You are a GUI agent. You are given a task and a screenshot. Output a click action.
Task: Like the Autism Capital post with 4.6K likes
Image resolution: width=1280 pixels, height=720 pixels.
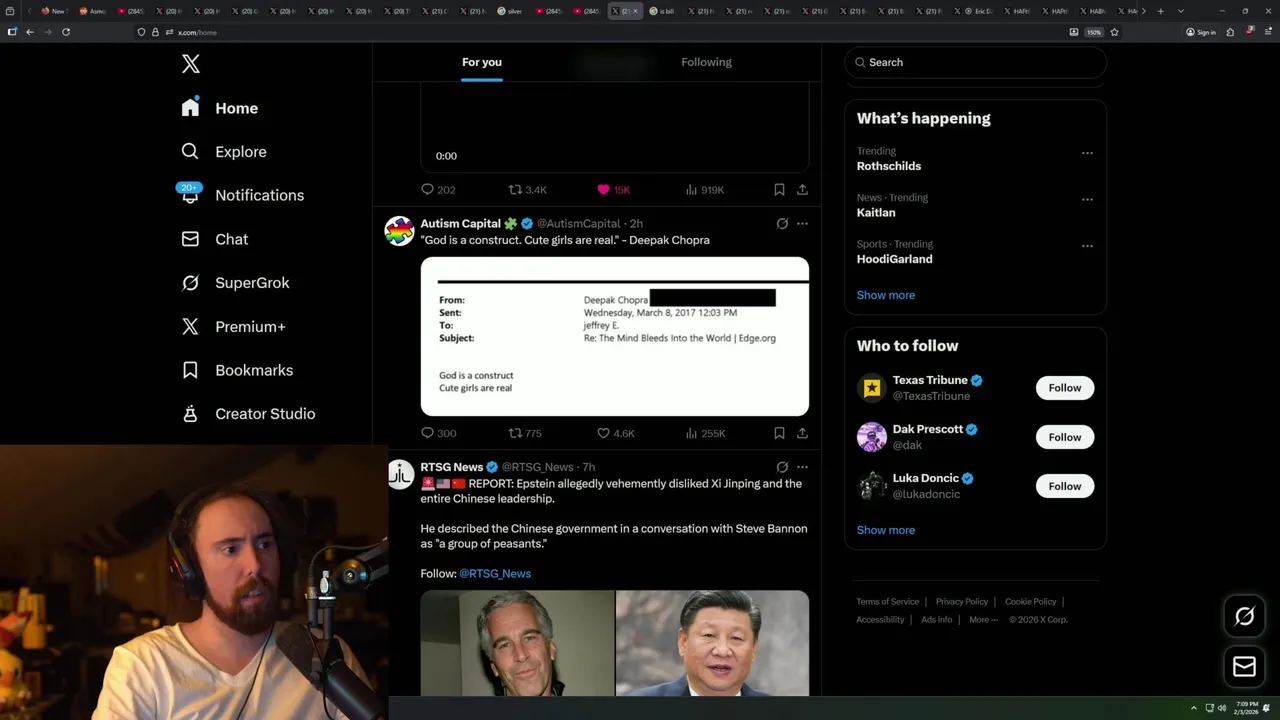[615, 433]
